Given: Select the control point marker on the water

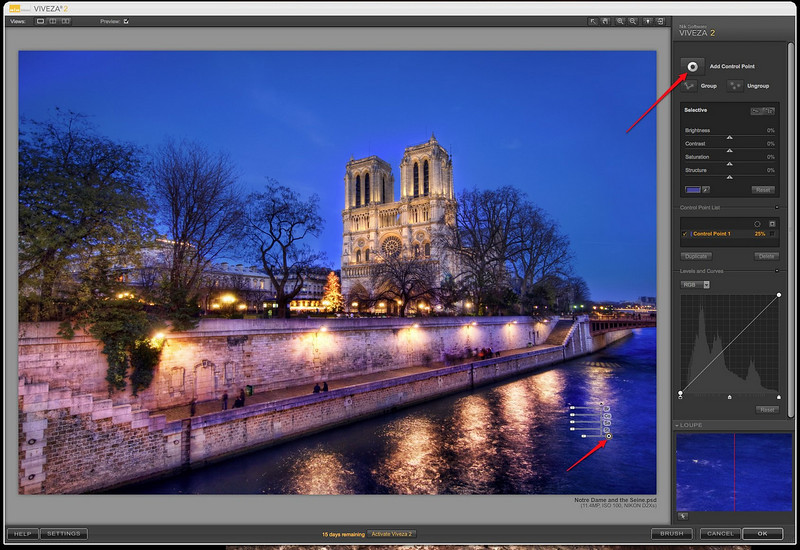Looking at the screenshot, I should 609,436.
